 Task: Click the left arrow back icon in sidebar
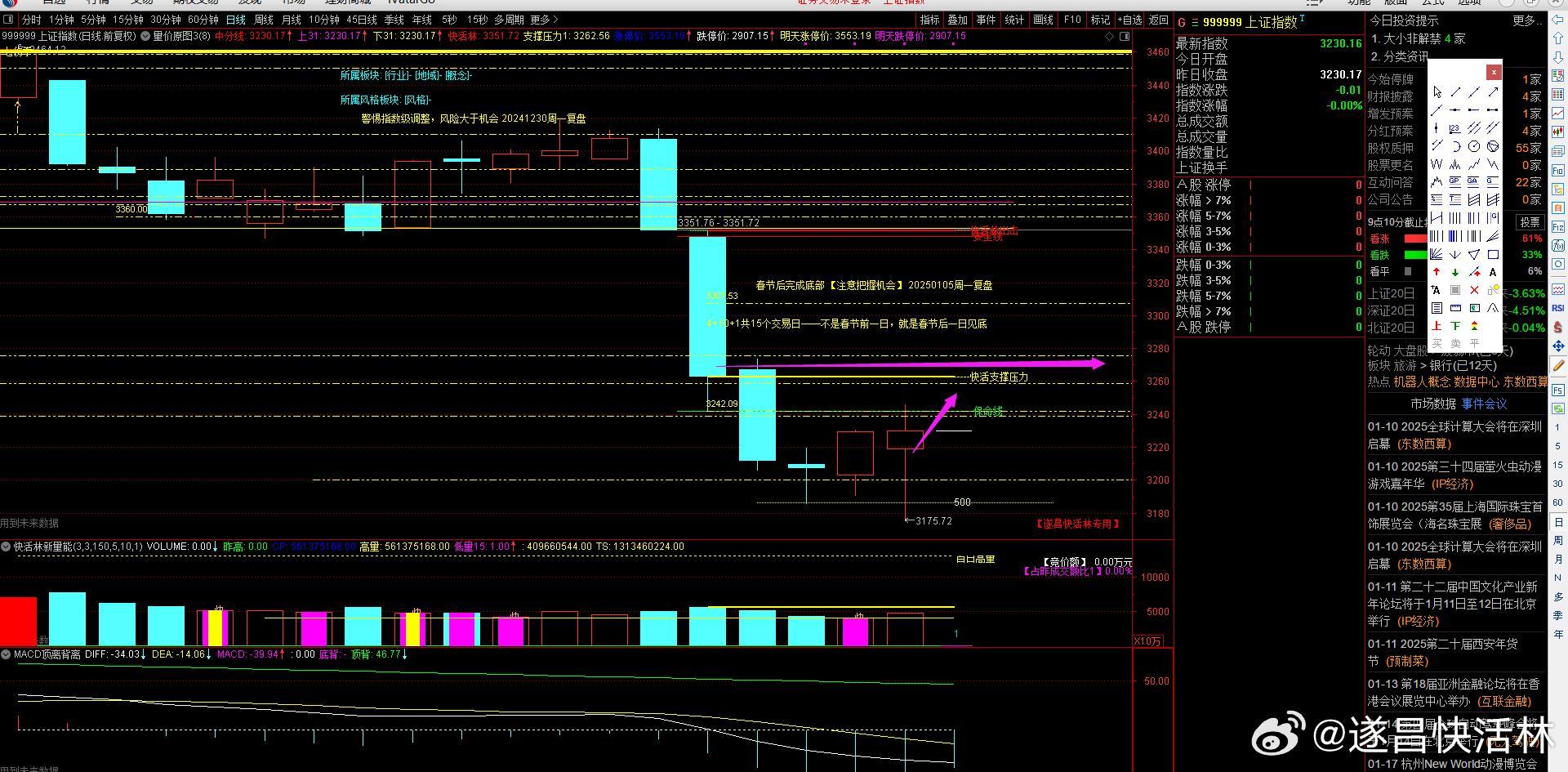1558,20
